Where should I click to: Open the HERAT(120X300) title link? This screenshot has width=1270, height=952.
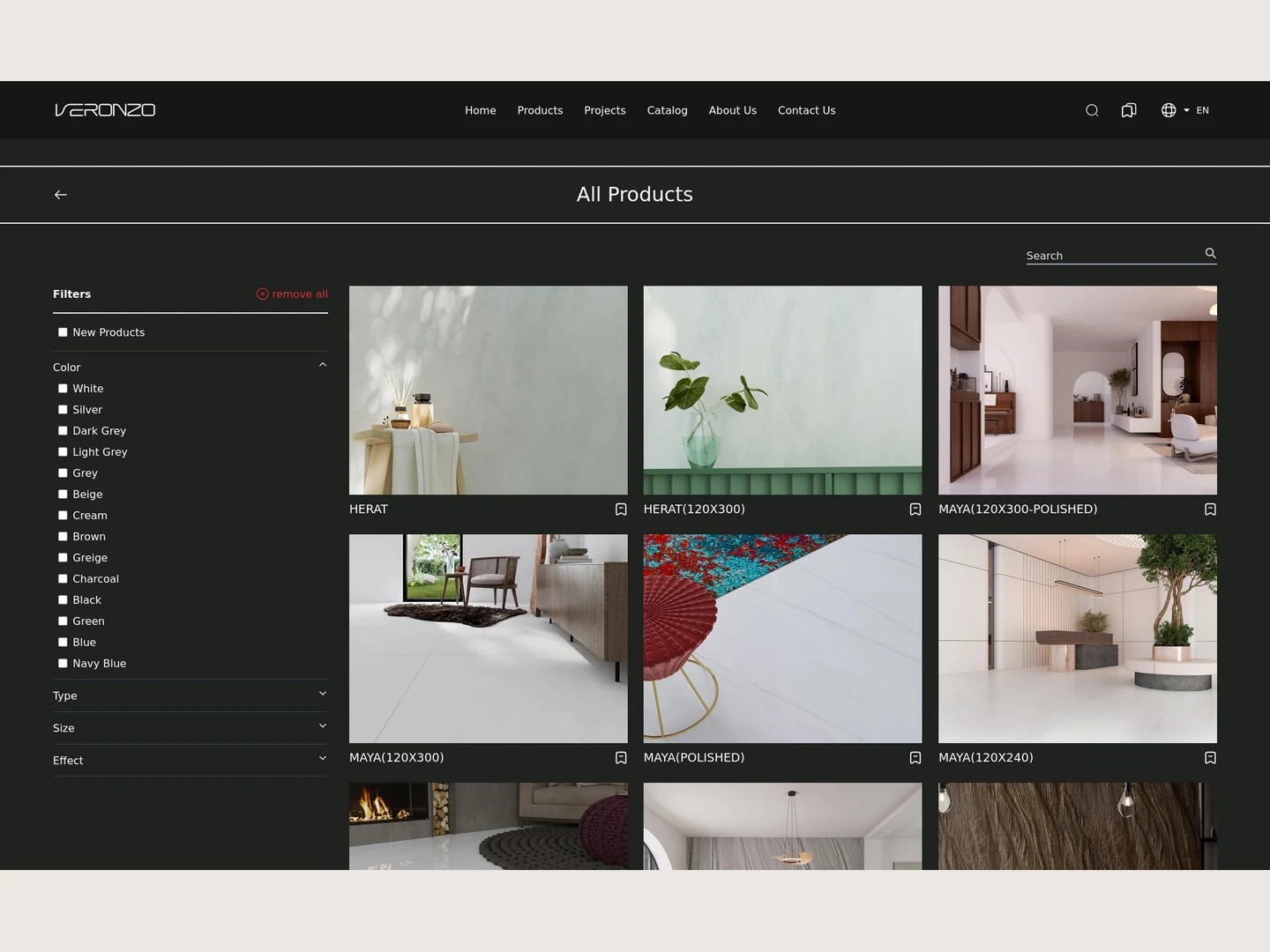point(694,509)
